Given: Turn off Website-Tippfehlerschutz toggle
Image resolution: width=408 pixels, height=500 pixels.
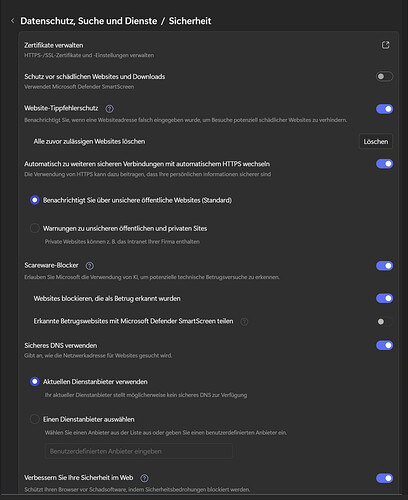Looking at the screenshot, I should click(x=384, y=109).
